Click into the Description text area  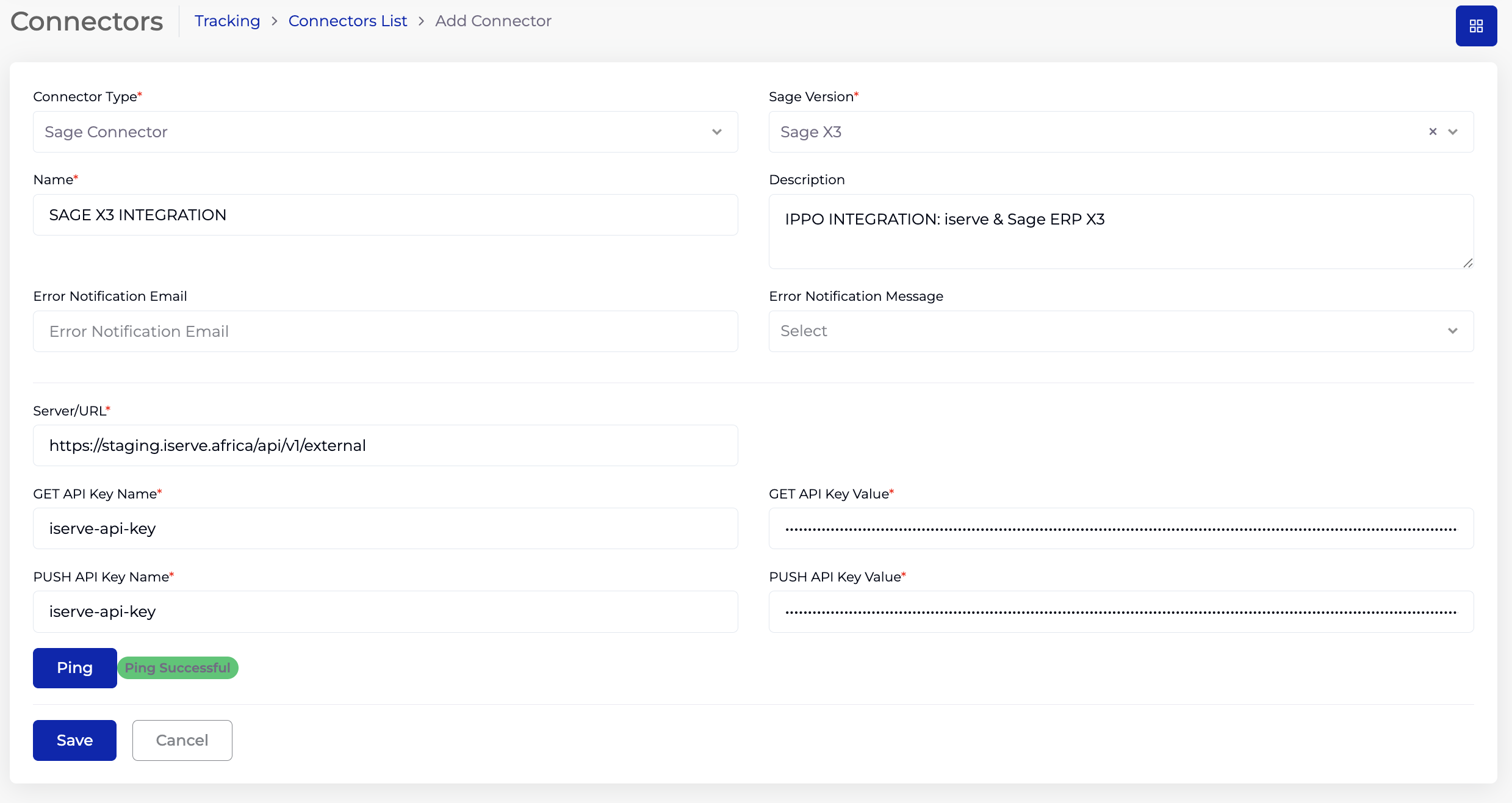(x=1121, y=231)
